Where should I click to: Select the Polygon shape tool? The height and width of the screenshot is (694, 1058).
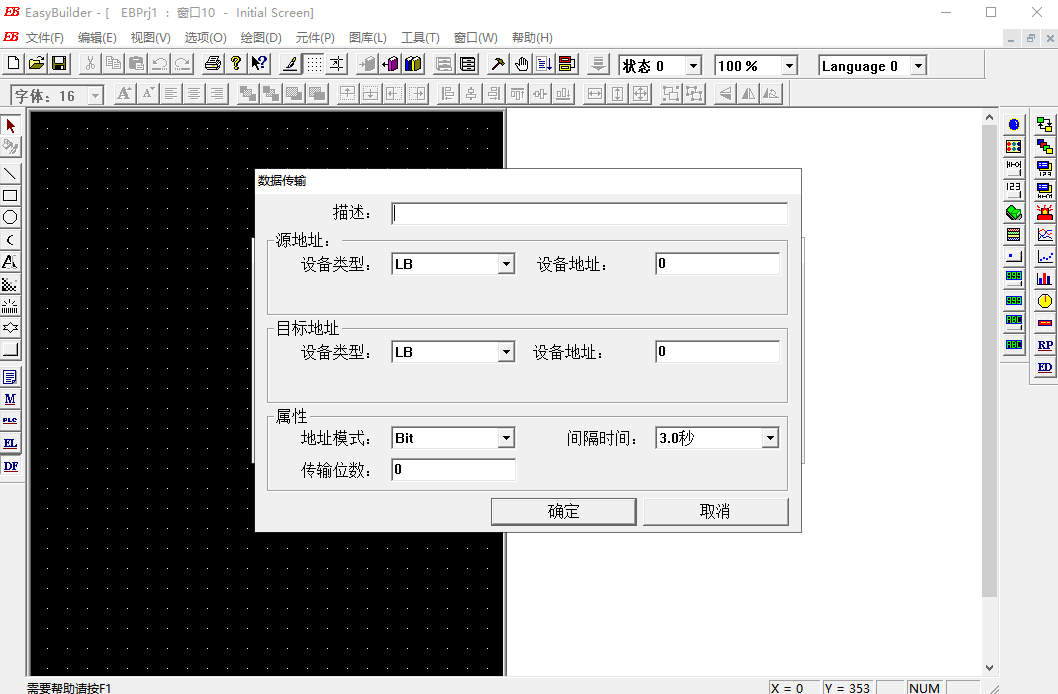(10, 328)
